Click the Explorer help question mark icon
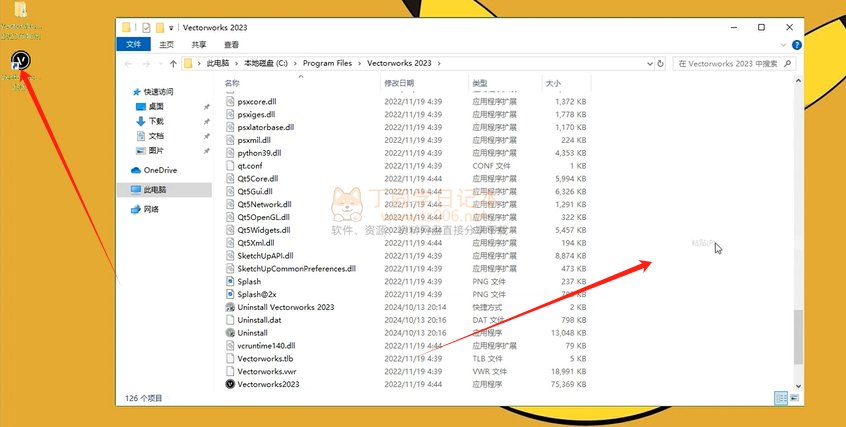Viewport: 846px width, 427px height. [796, 45]
